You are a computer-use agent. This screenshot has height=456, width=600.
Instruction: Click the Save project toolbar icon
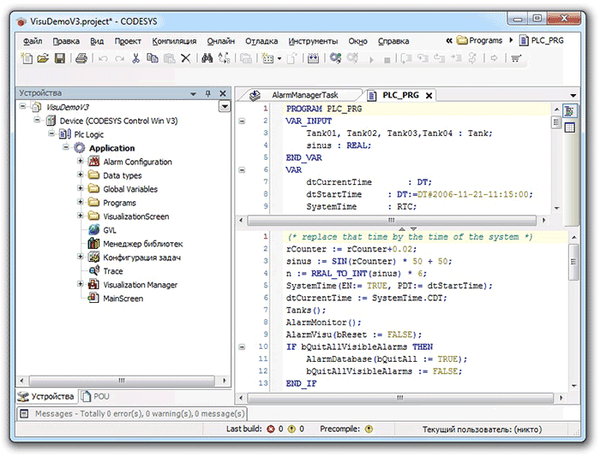pyautogui.click(x=60, y=59)
